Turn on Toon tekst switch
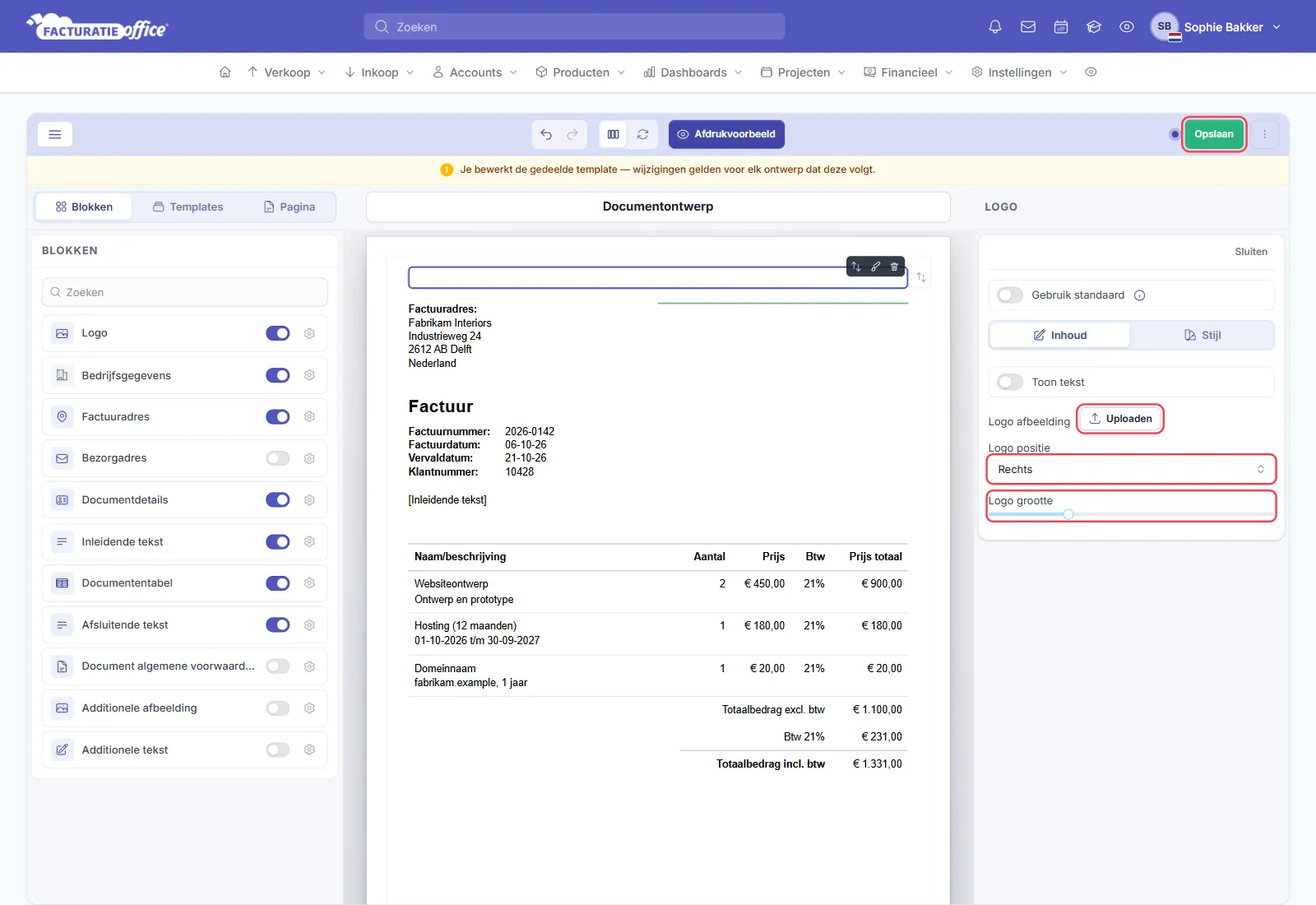 (1010, 383)
